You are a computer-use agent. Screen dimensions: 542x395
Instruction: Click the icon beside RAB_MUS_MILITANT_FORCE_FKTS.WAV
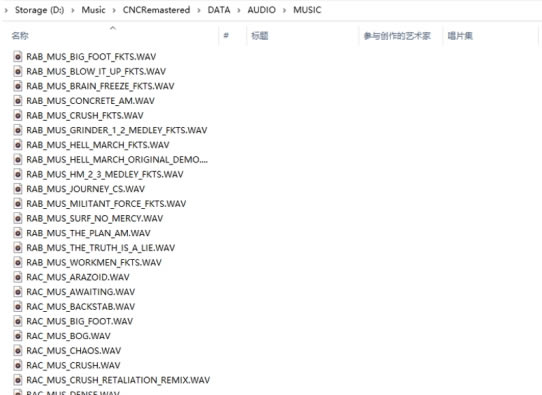(x=18, y=204)
